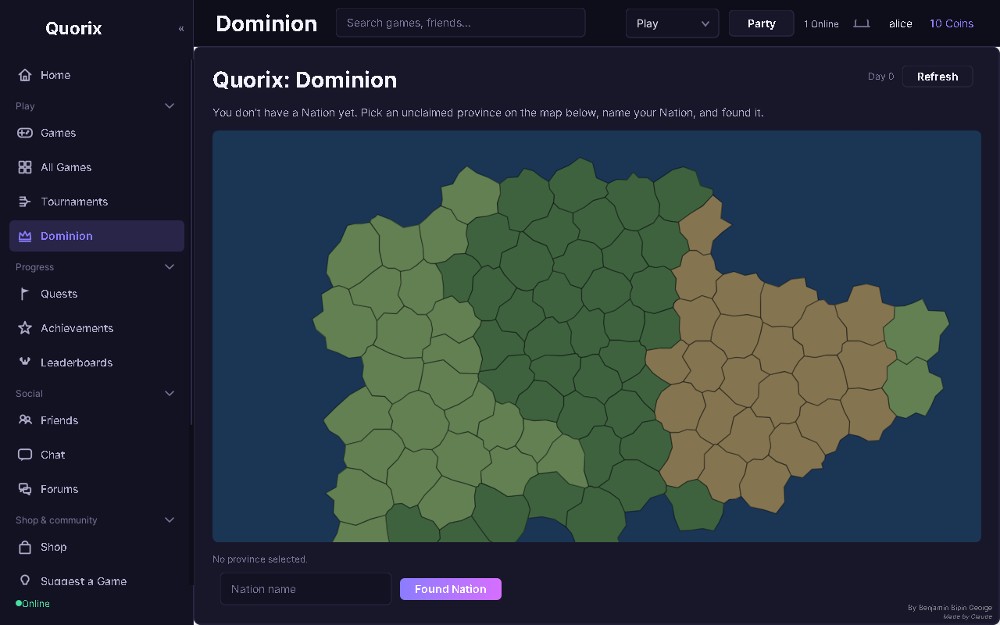The width and height of the screenshot is (1000, 625).
Task: Collapse the sidebar with double-chevron icon
Action: (x=181, y=29)
